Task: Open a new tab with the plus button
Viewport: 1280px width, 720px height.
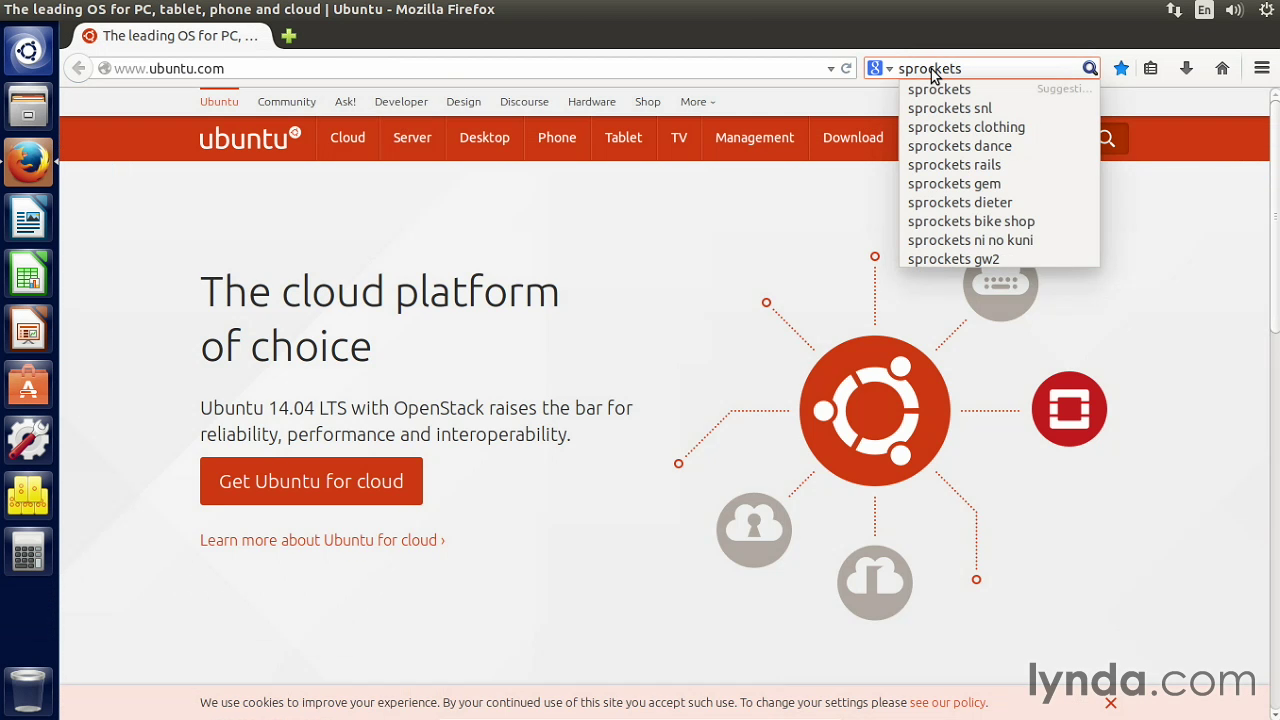Action: 289,36
